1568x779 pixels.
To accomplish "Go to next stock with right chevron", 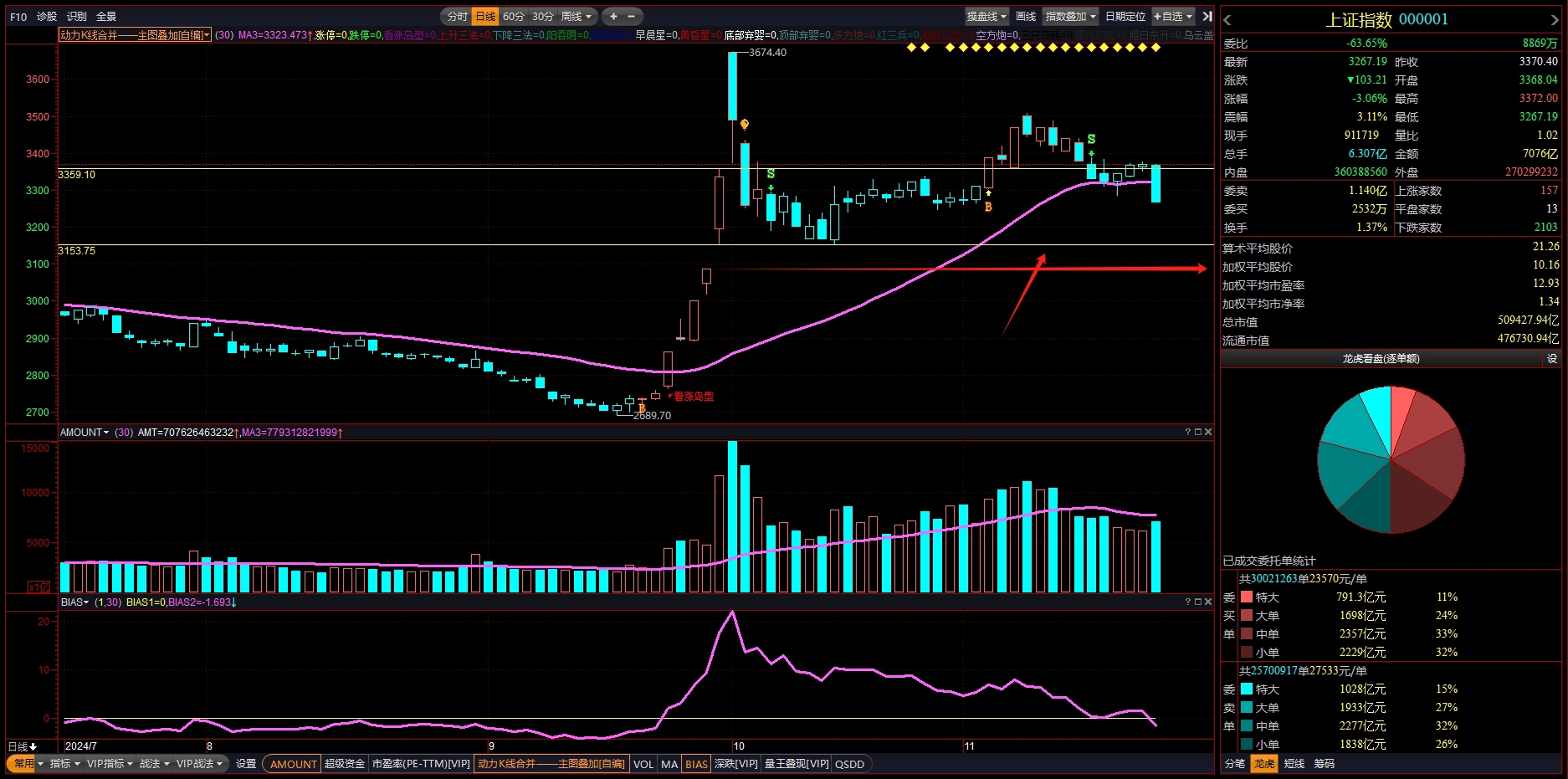I will pos(1555,20).
